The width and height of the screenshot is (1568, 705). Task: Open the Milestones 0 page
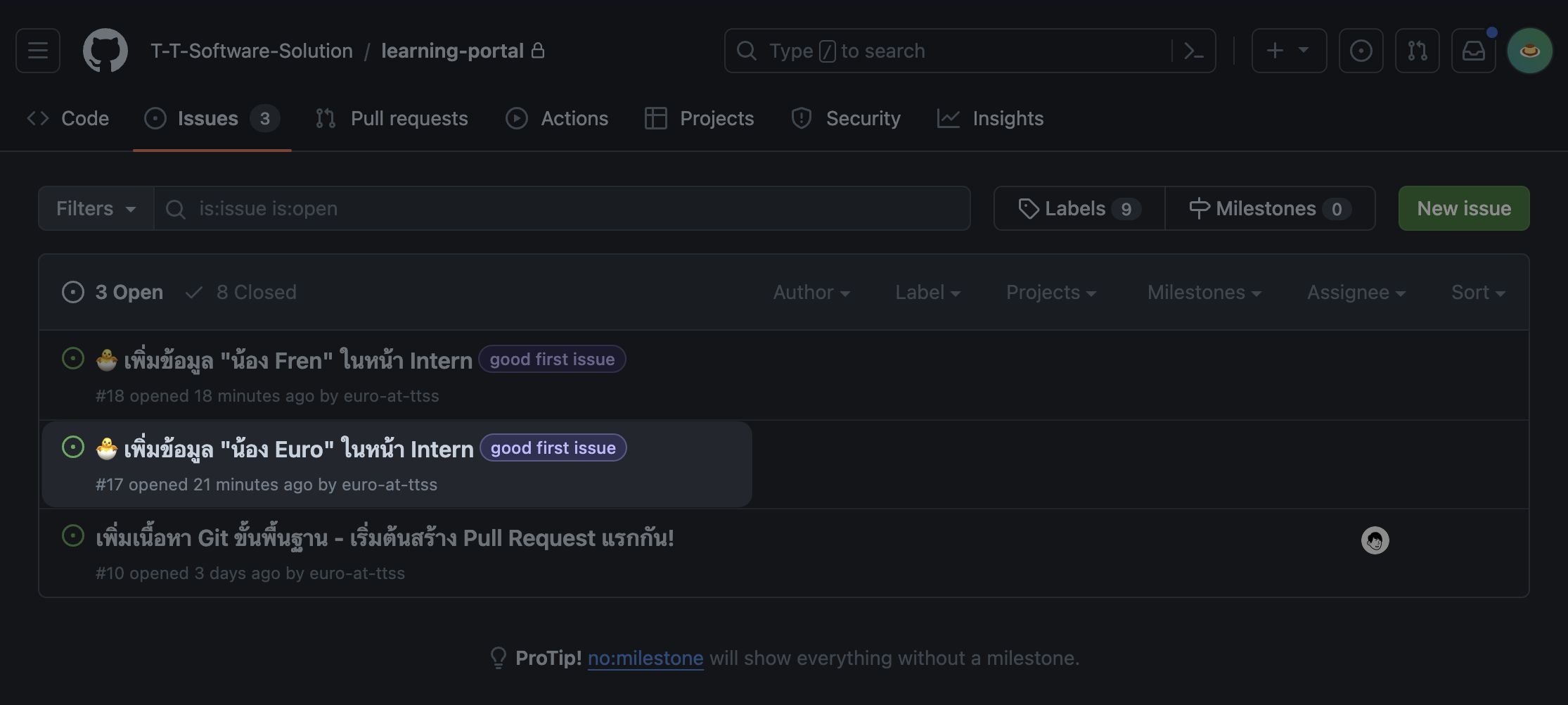tap(1270, 208)
